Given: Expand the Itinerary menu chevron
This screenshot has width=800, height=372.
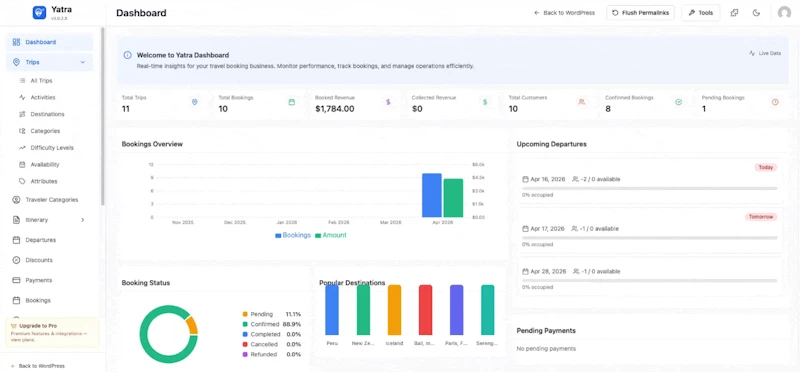Looking at the screenshot, I should pos(83,220).
